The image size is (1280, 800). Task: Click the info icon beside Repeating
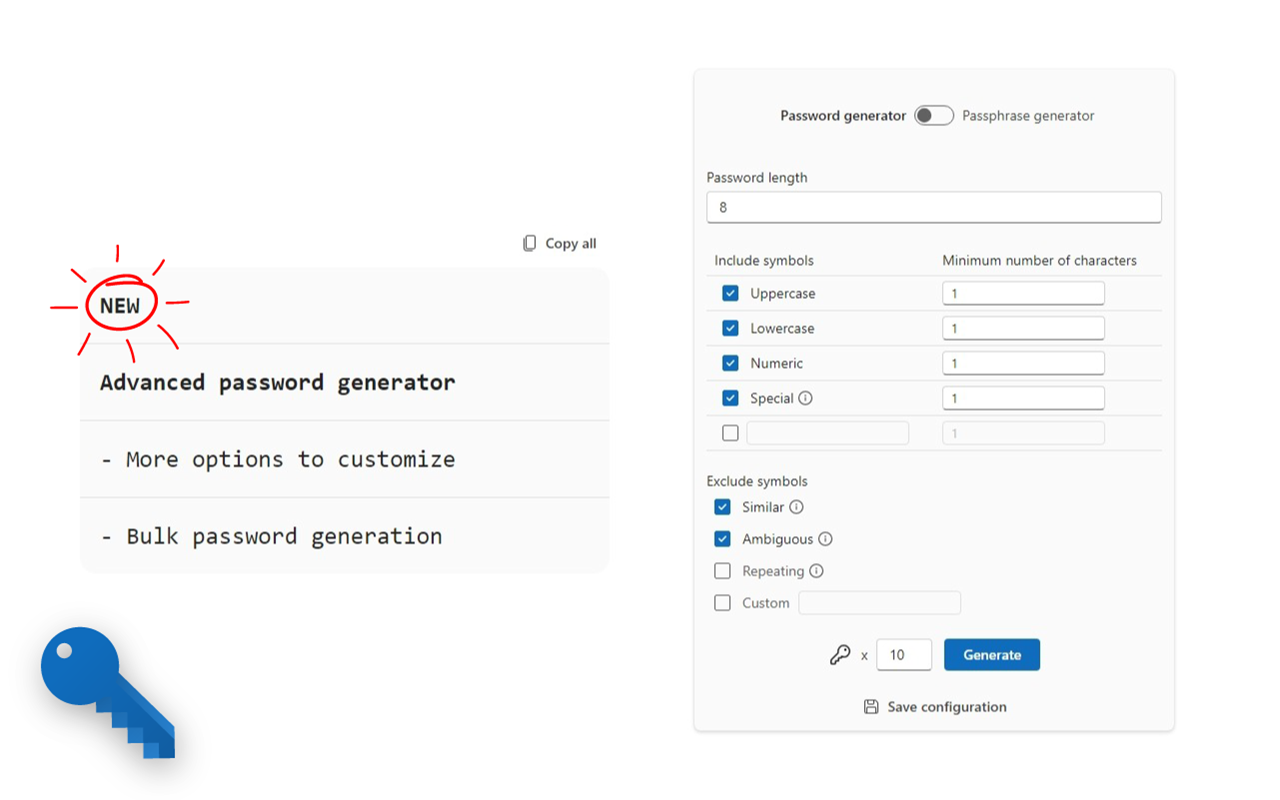pos(816,571)
